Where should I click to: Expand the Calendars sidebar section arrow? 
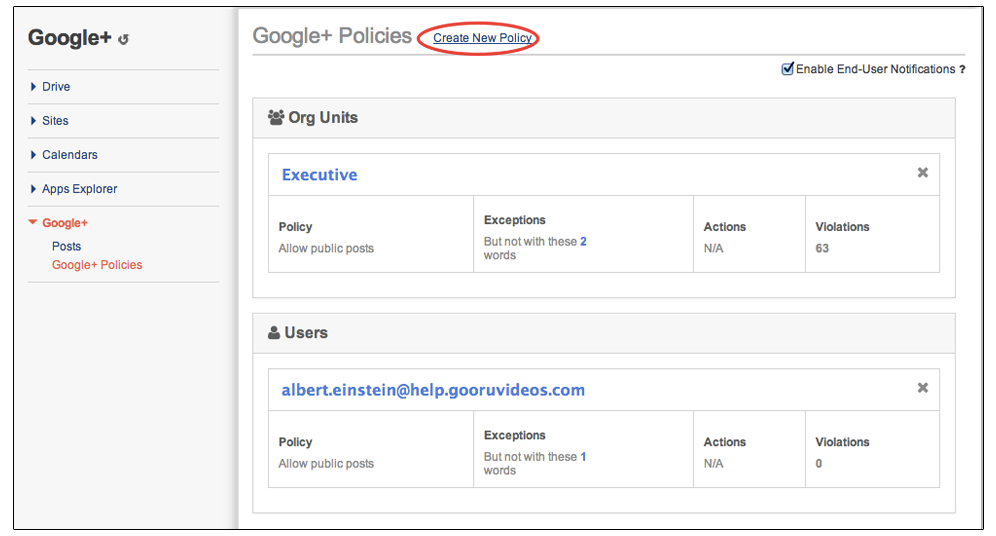tap(33, 154)
